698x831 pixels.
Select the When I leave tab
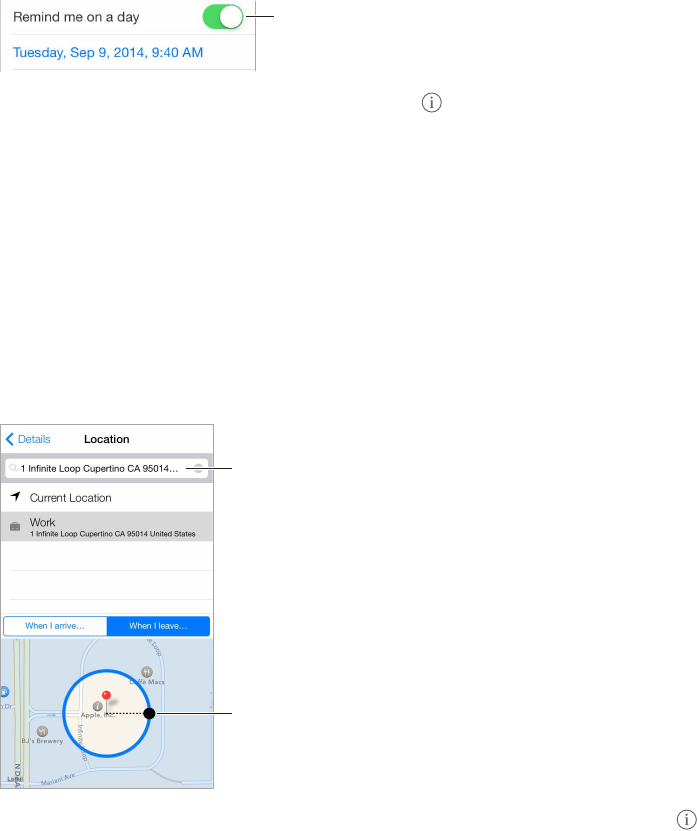click(x=158, y=626)
